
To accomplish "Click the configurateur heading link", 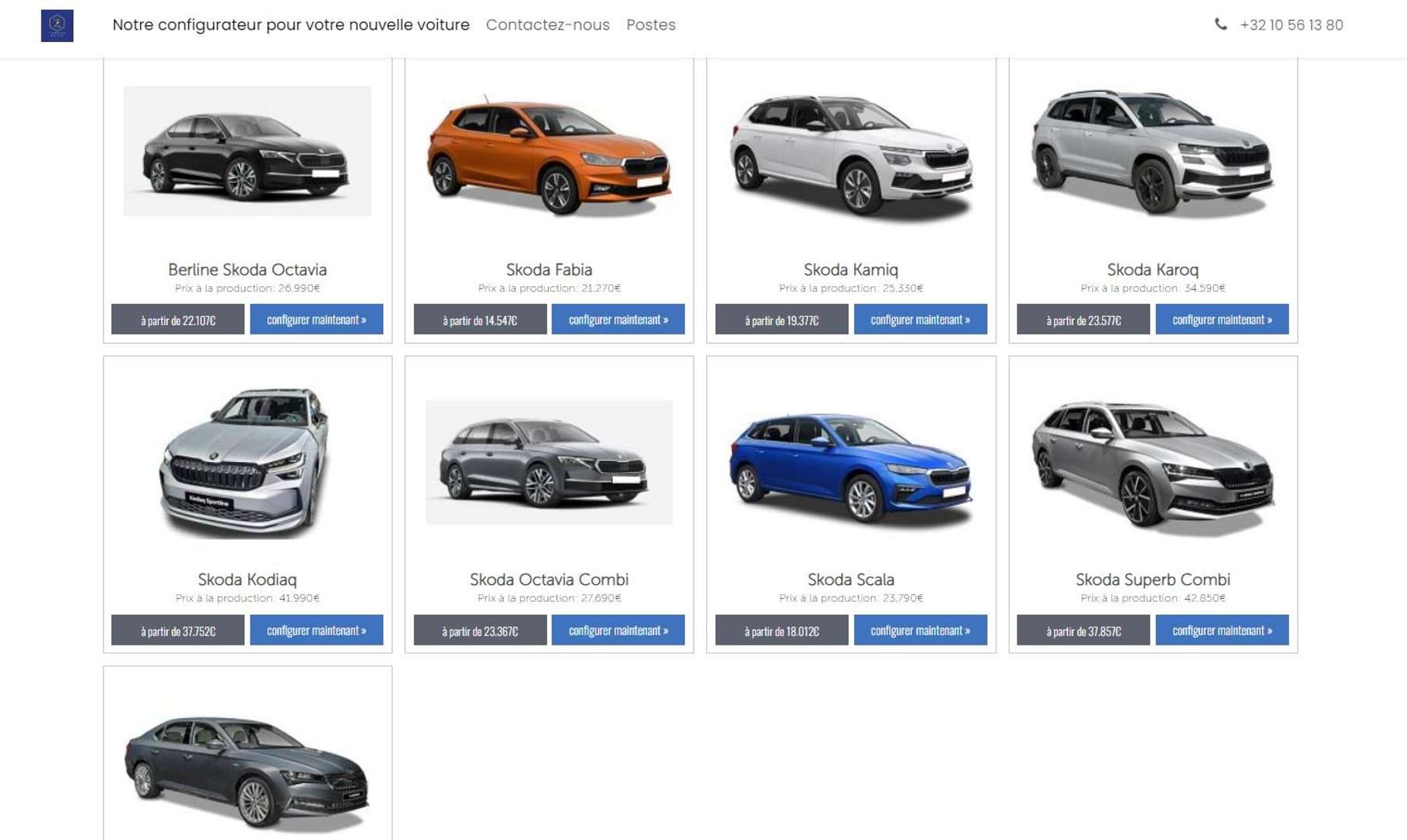I will (292, 25).
